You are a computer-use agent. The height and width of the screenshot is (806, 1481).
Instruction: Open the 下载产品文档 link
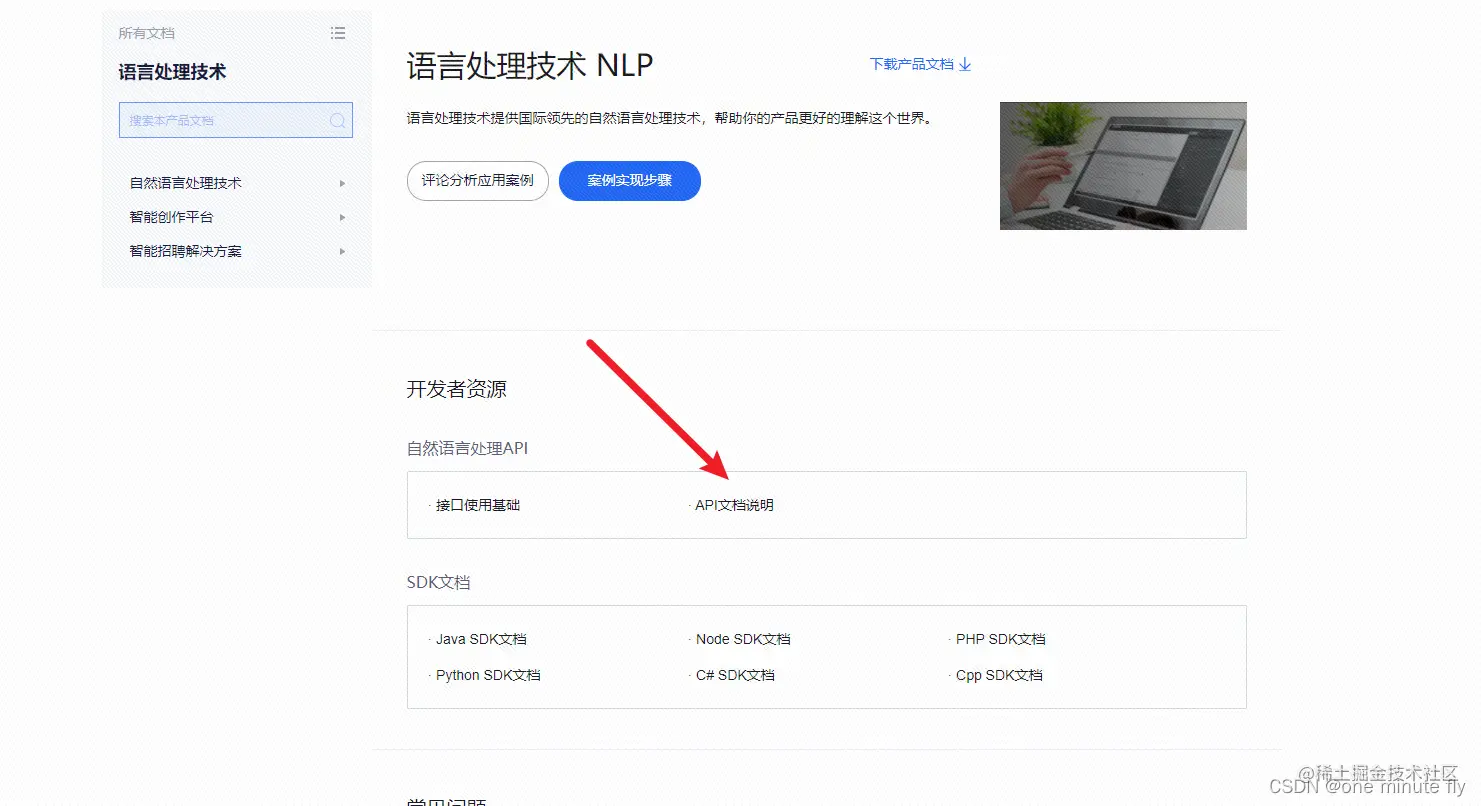pyautogui.click(x=912, y=63)
